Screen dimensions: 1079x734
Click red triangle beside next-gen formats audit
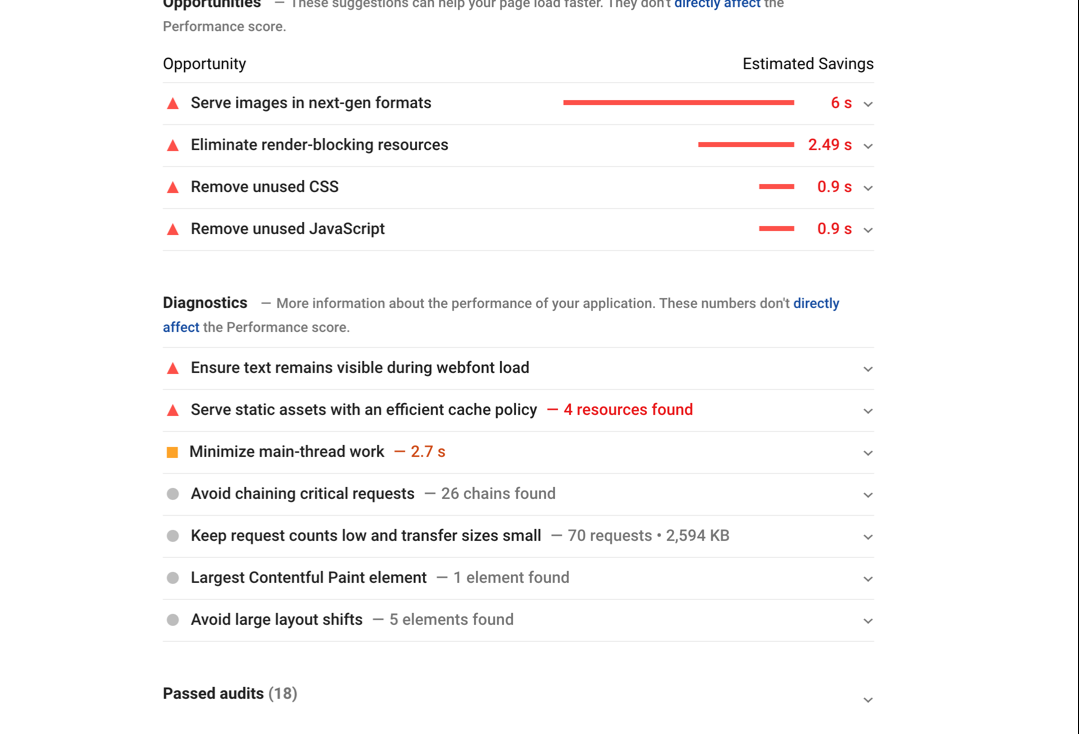(173, 104)
